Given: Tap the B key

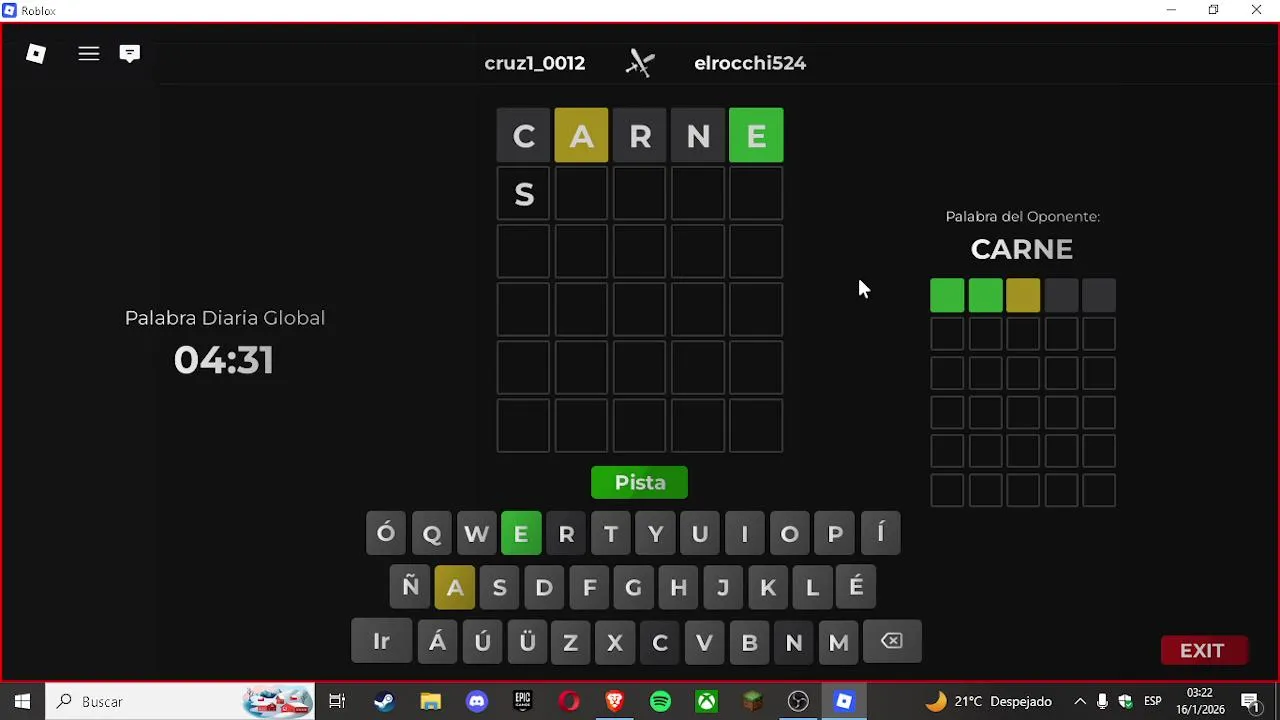Looking at the screenshot, I should (749, 642).
